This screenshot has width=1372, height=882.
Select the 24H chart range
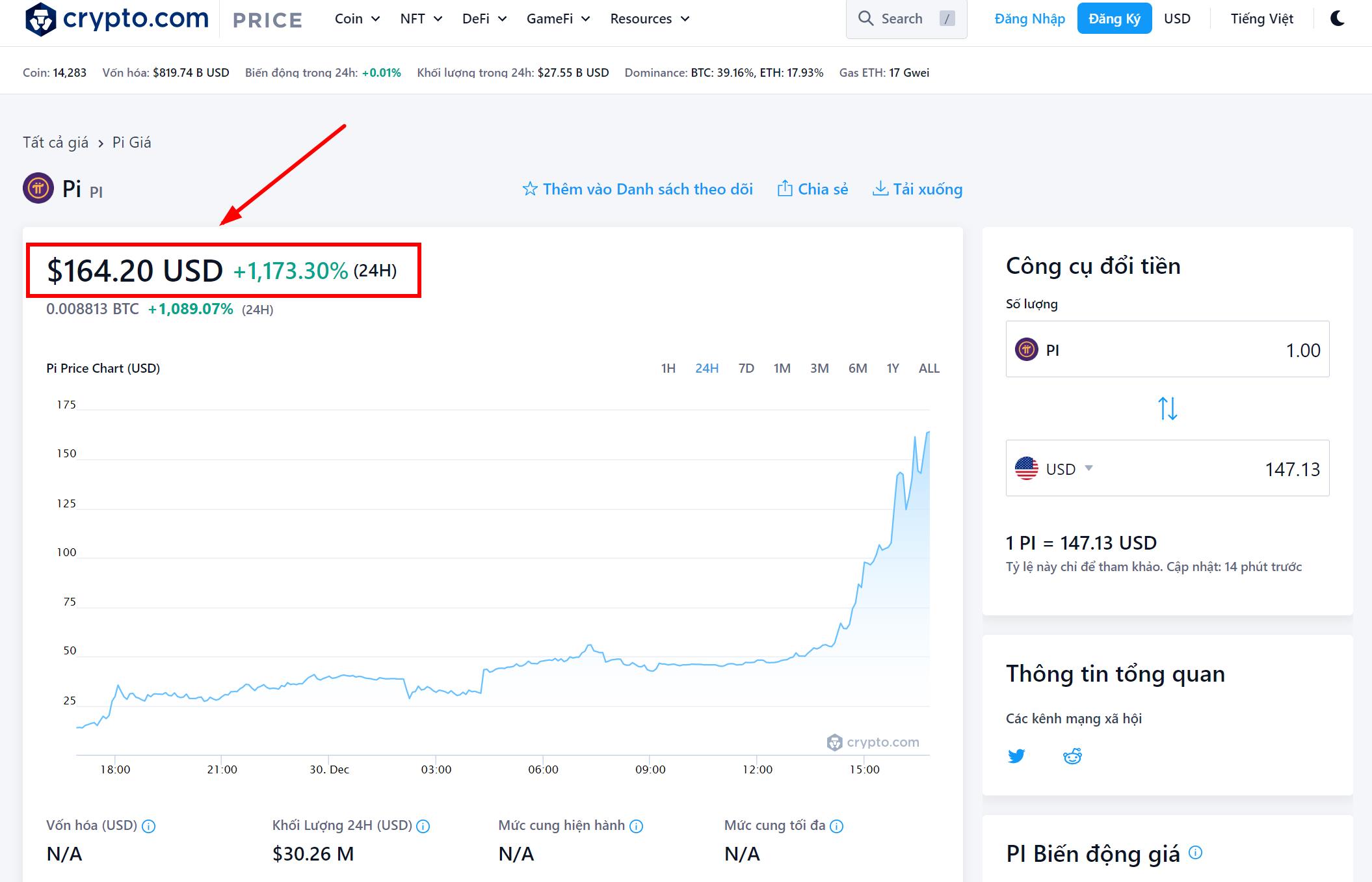tap(707, 368)
